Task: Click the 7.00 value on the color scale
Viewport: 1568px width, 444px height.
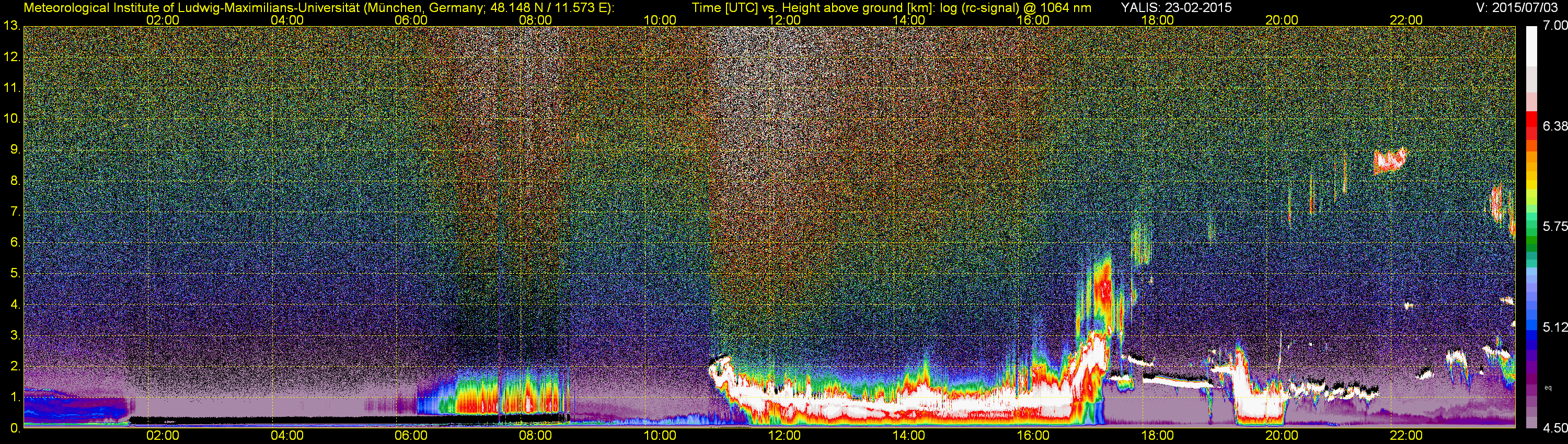Action: (1555, 26)
